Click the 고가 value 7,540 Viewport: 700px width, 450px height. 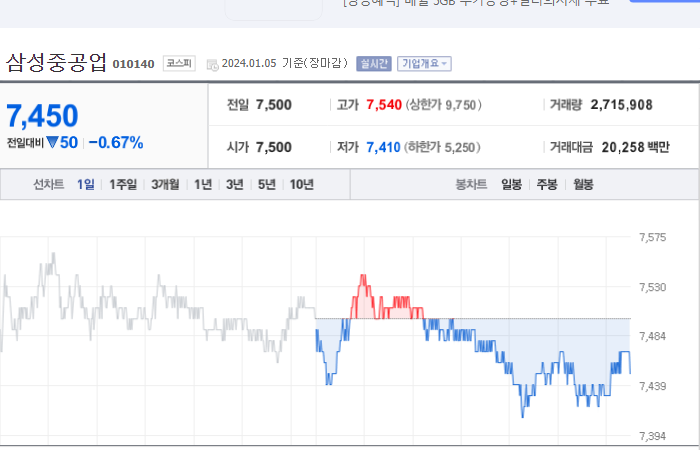384,105
